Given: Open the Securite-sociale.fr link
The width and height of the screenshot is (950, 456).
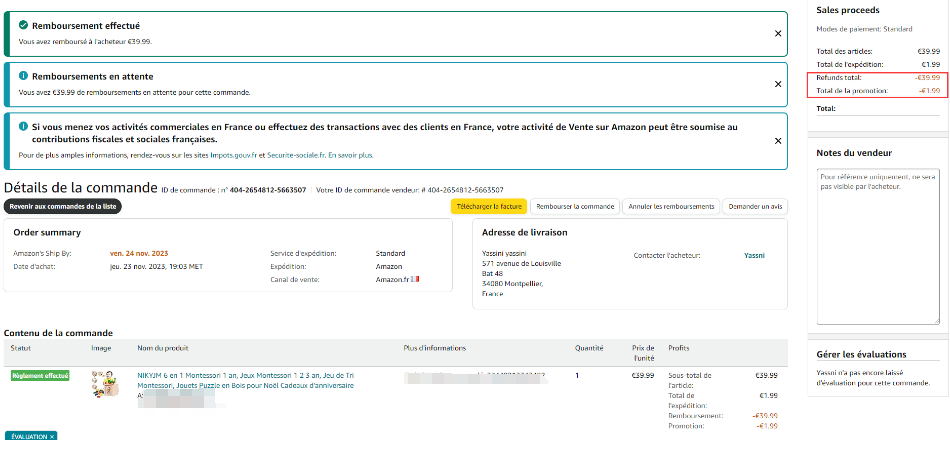Looking at the screenshot, I should click(296, 155).
